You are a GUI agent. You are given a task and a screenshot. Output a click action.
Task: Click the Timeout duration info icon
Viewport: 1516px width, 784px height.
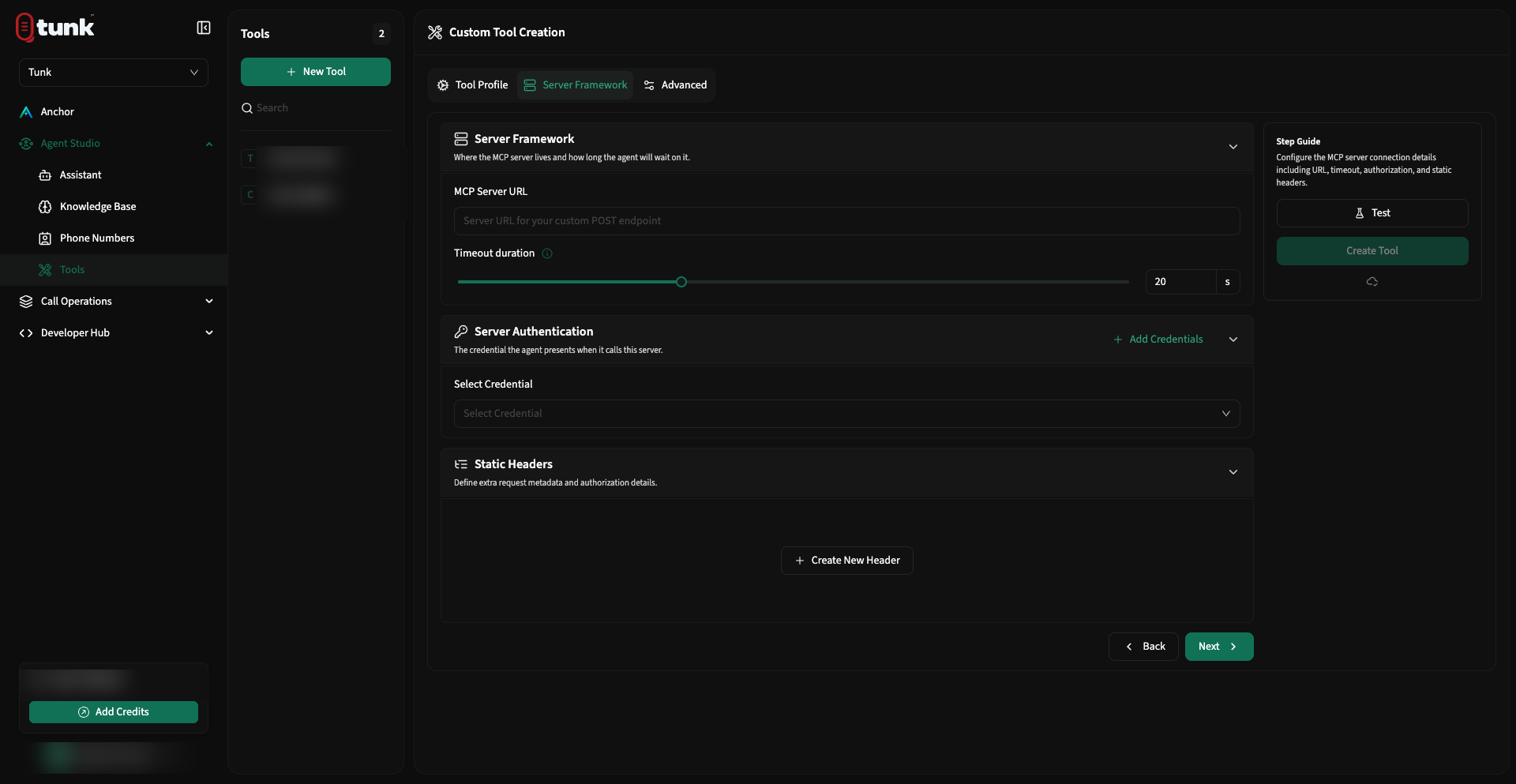click(547, 253)
